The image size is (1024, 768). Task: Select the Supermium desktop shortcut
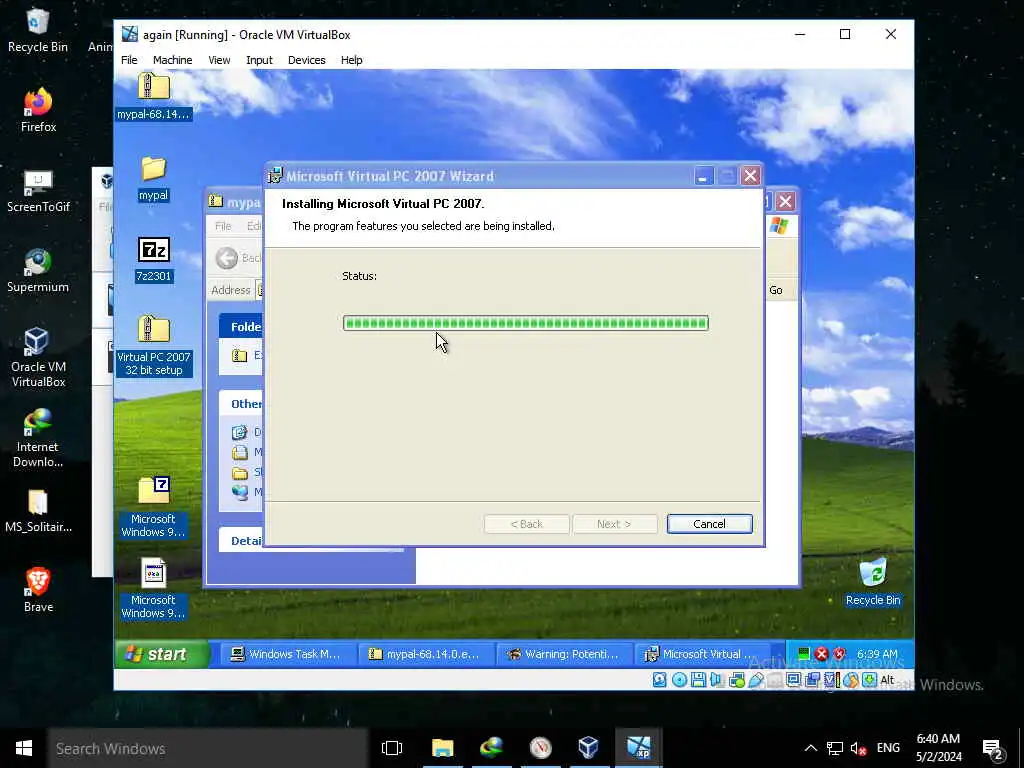[38, 270]
